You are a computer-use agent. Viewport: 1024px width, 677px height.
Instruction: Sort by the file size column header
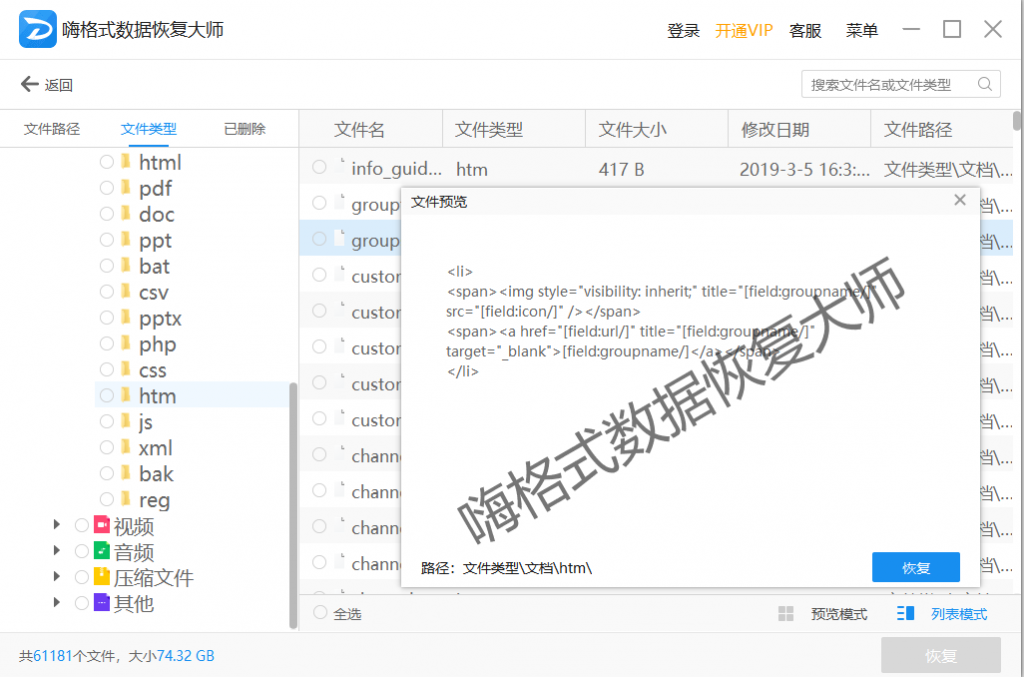click(632, 129)
